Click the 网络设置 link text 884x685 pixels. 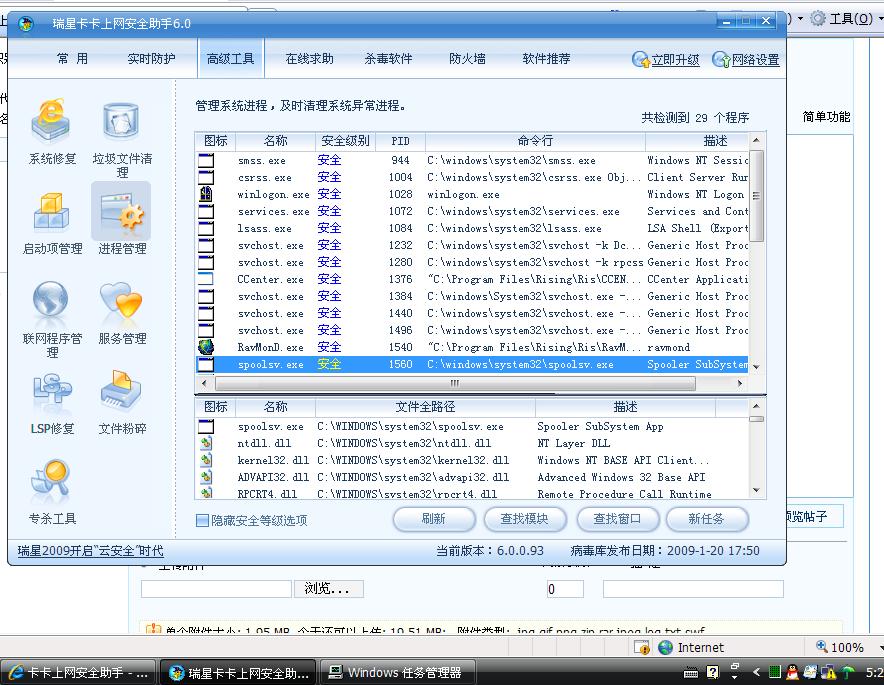[x=755, y=60]
